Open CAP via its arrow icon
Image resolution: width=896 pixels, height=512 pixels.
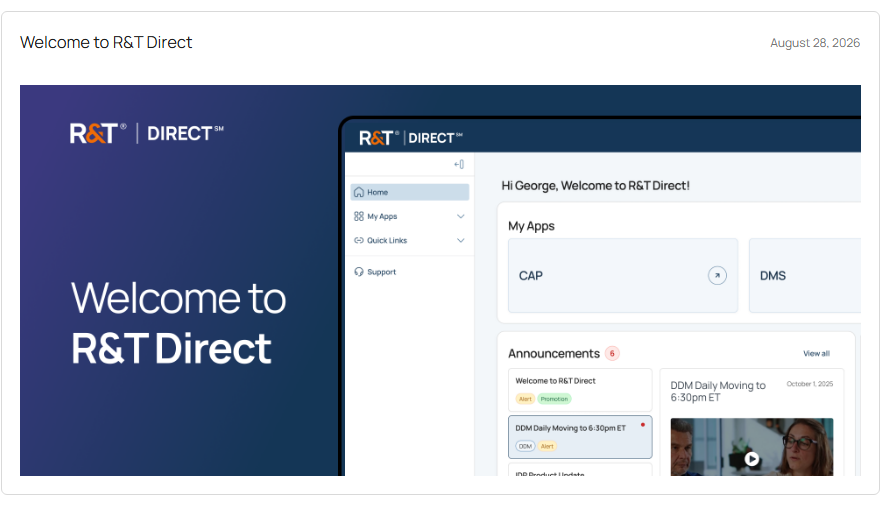click(717, 276)
